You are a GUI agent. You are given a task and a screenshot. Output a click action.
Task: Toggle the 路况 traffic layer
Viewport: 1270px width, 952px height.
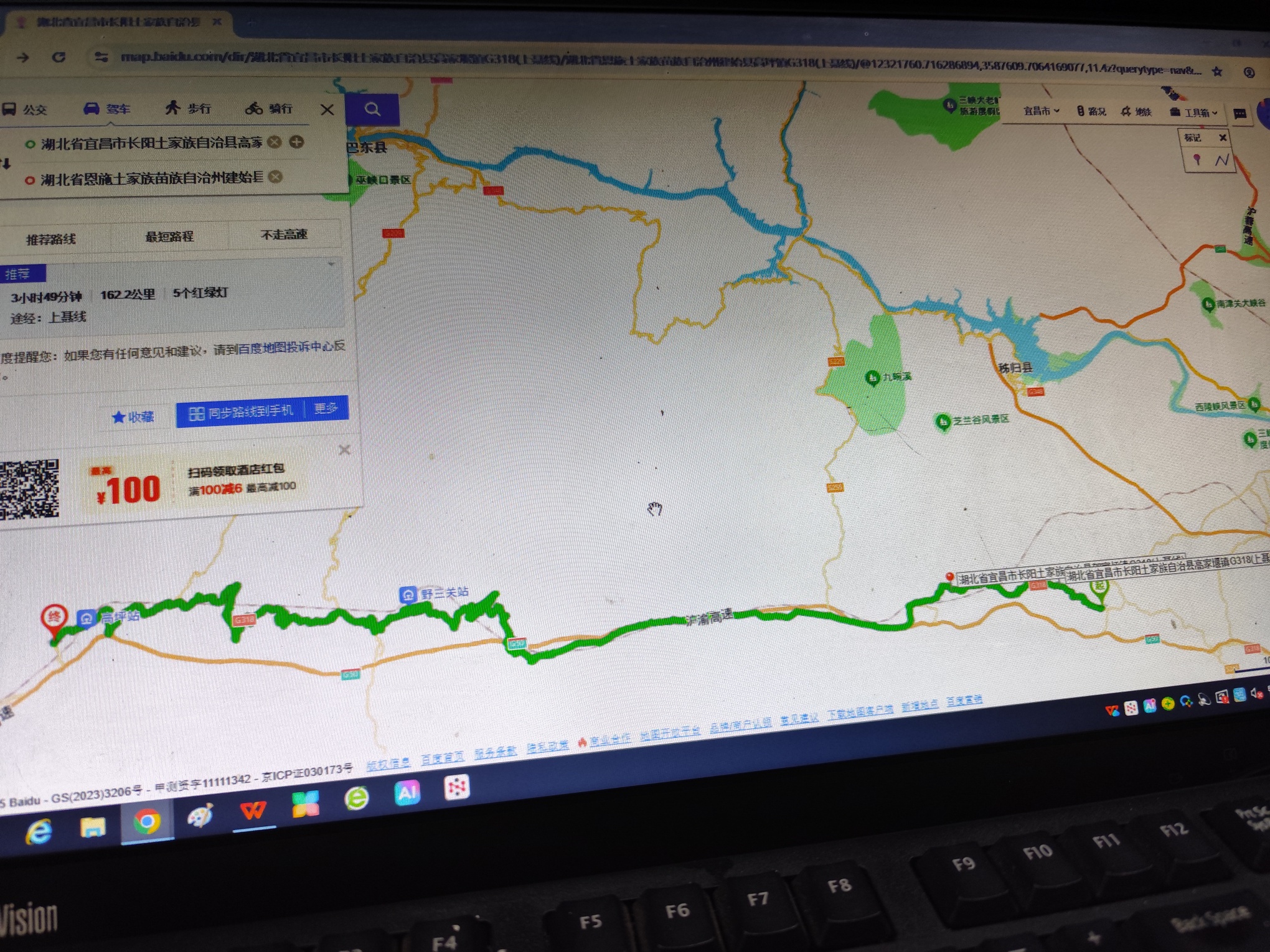(x=1092, y=111)
